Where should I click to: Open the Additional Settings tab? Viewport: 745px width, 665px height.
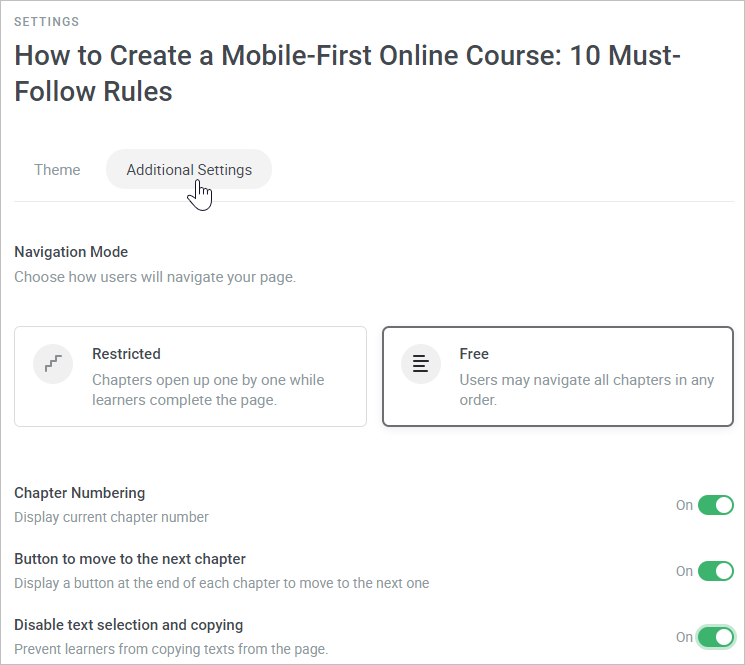click(x=189, y=170)
